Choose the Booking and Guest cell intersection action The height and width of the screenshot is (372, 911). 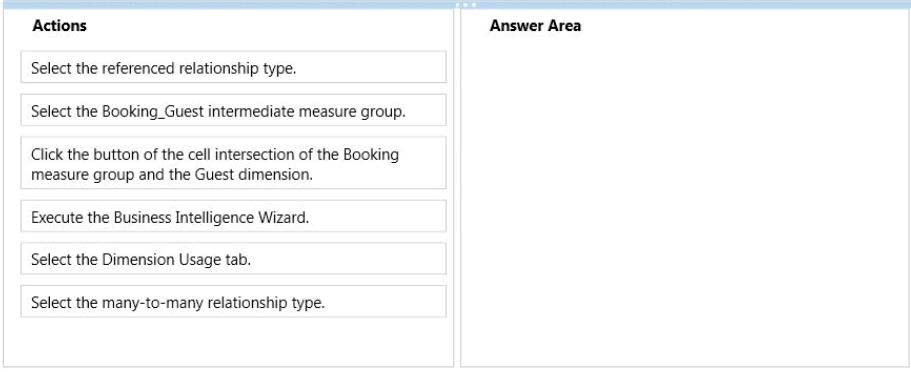tap(233, 163)
